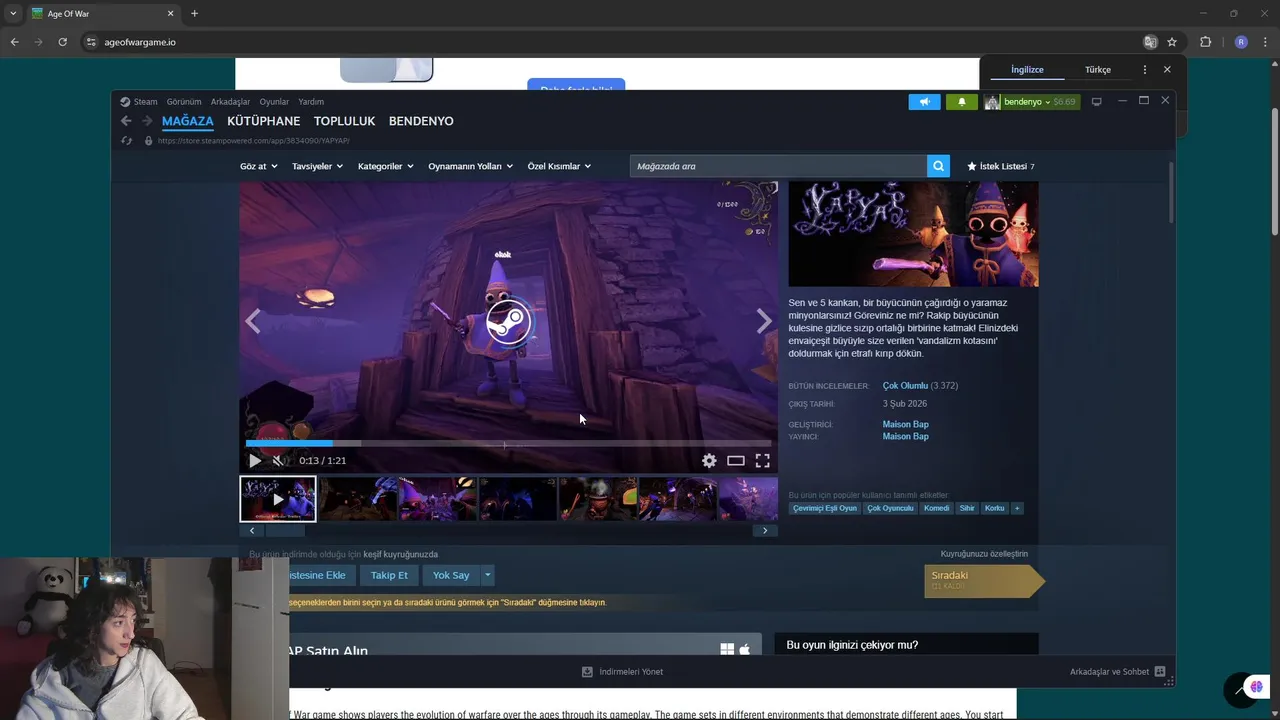Viewport: 1280px width, 720px height.
Task: Select İngilizce in the translate popup
Action: (1027, 70)
